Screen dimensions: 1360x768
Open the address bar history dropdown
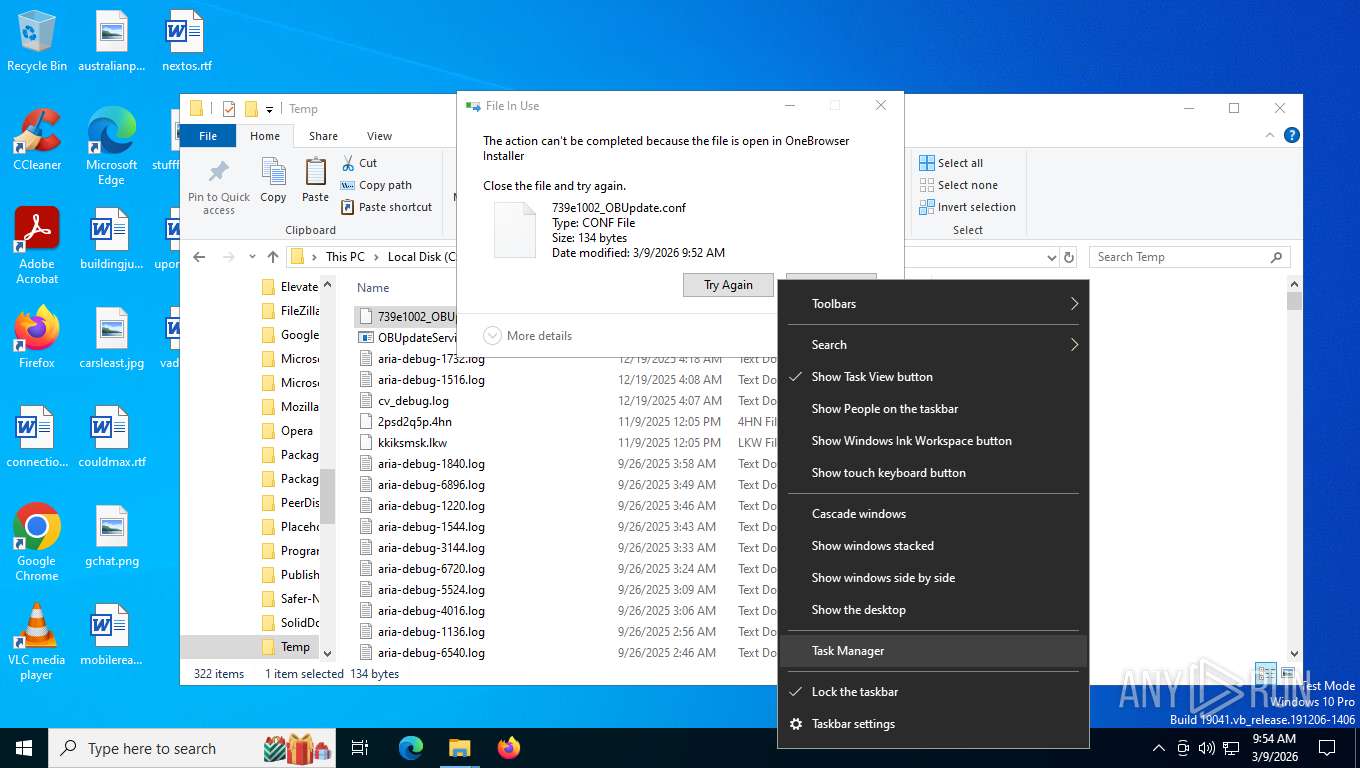pyautogui.click(x=1051, y=257)
